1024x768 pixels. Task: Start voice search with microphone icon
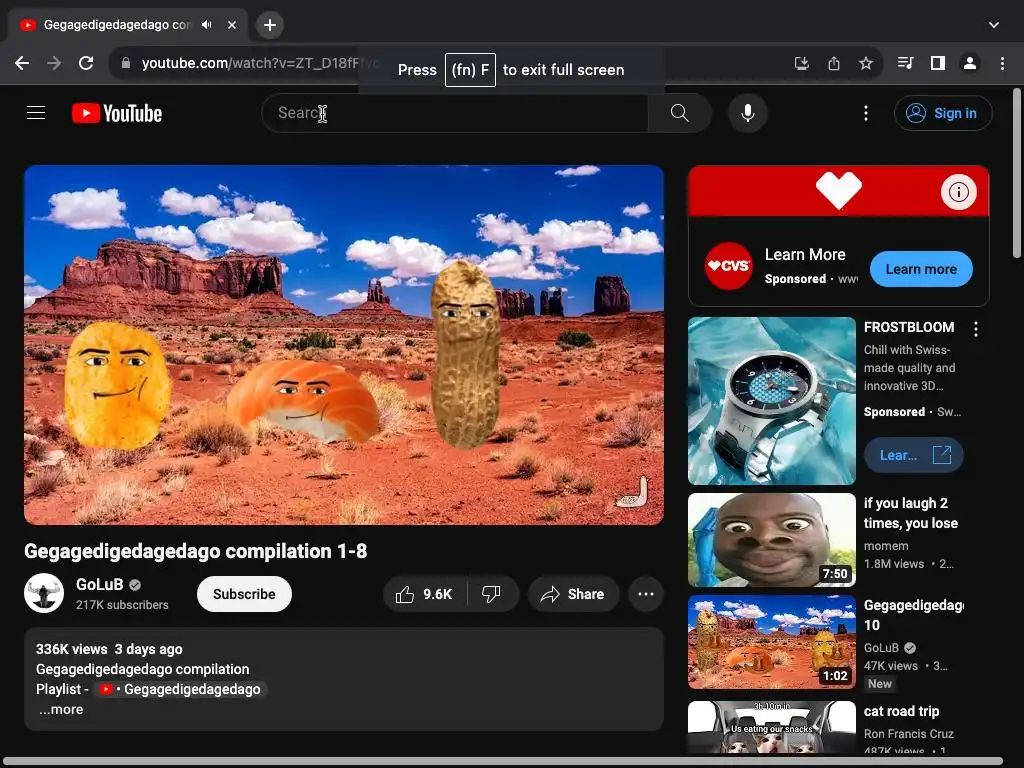pos(748,113)
